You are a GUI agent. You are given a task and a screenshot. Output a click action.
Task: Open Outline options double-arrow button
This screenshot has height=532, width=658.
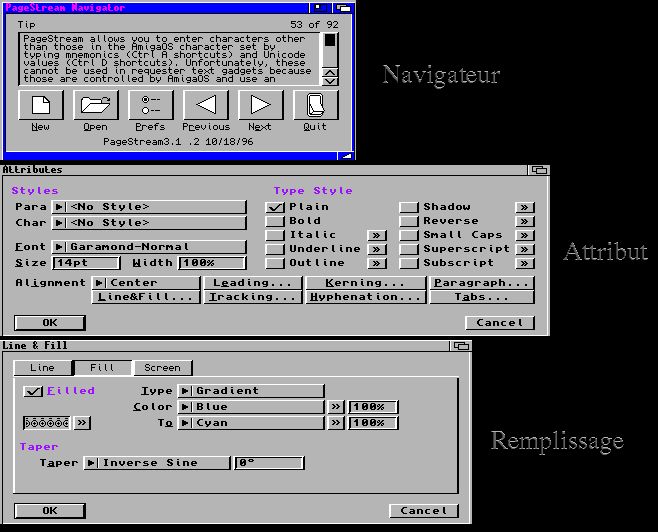coord(377,263)
